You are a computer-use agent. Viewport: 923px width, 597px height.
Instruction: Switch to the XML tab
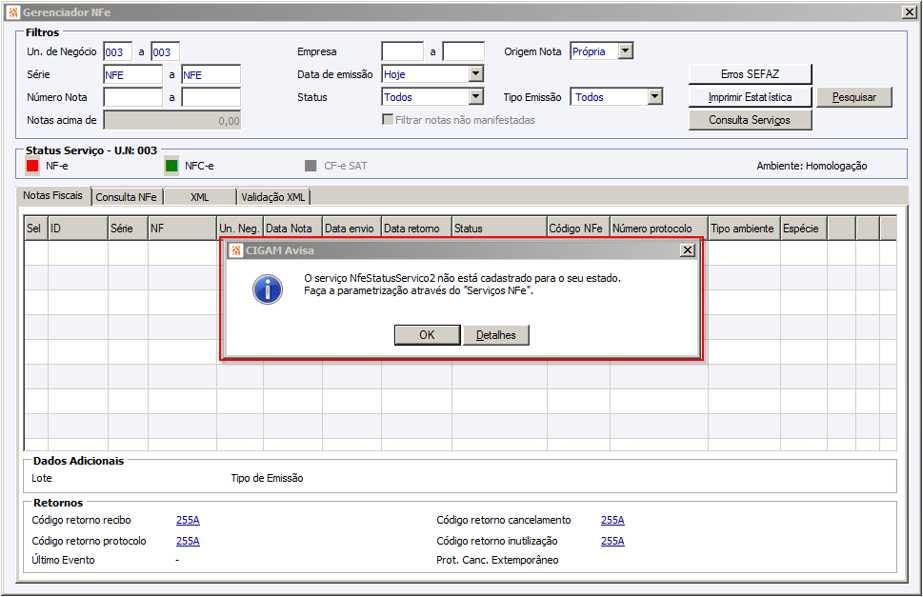pyautogui.click(x=200, y=197)
